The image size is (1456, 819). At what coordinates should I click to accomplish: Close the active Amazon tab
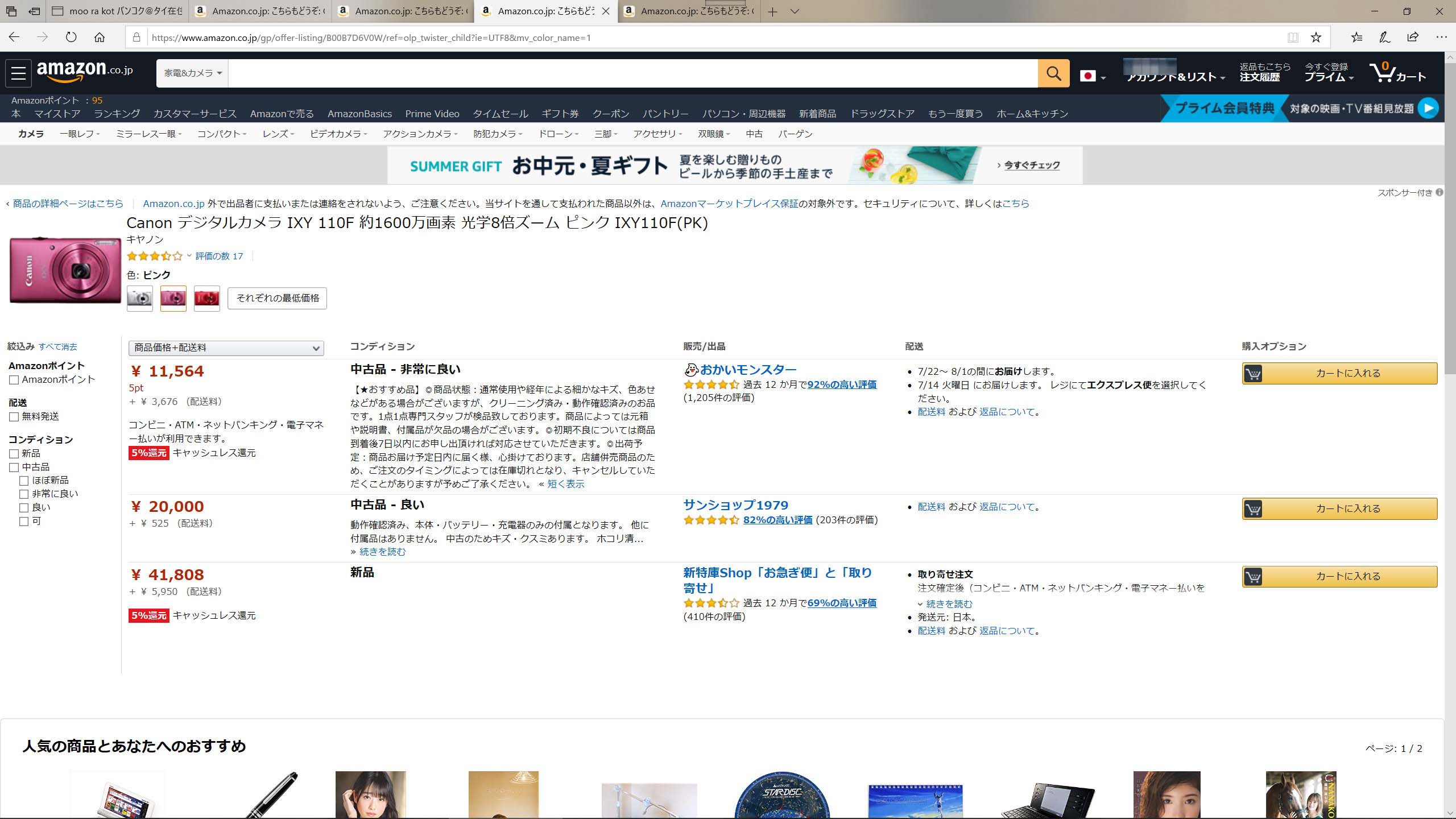tap(606, 11)
